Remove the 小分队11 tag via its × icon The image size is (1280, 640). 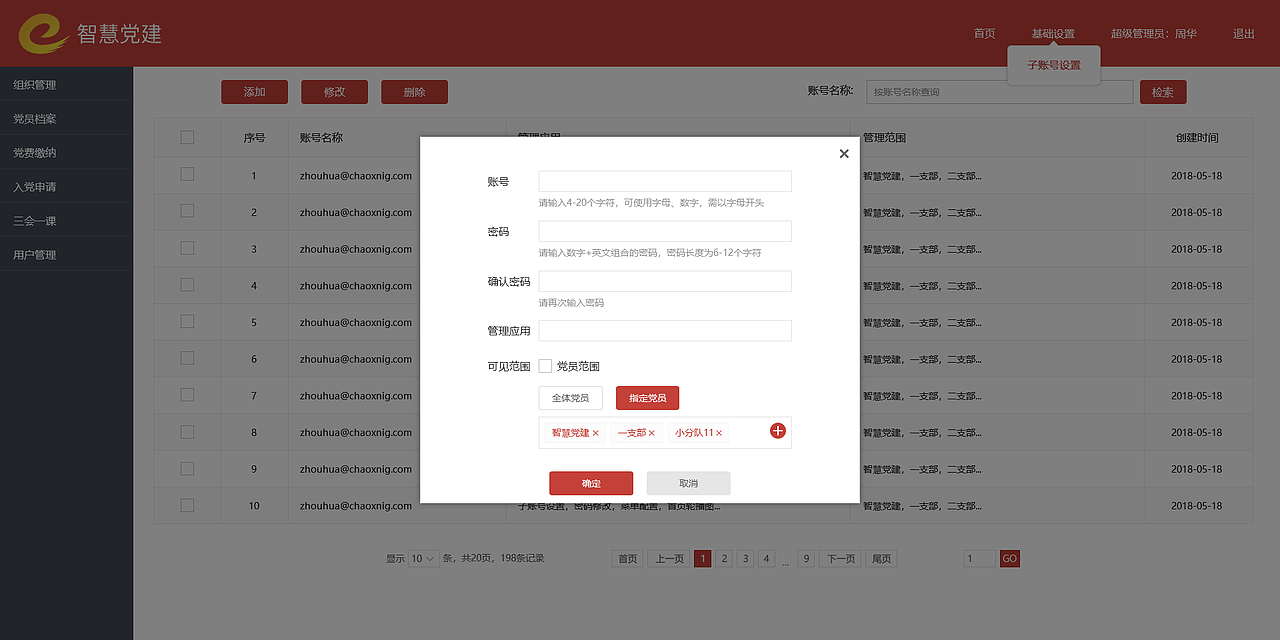719,433
